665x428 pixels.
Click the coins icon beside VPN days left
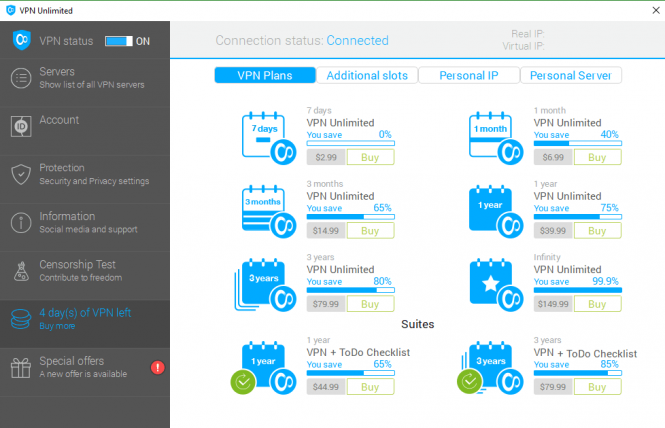click(x=21, y=319)
